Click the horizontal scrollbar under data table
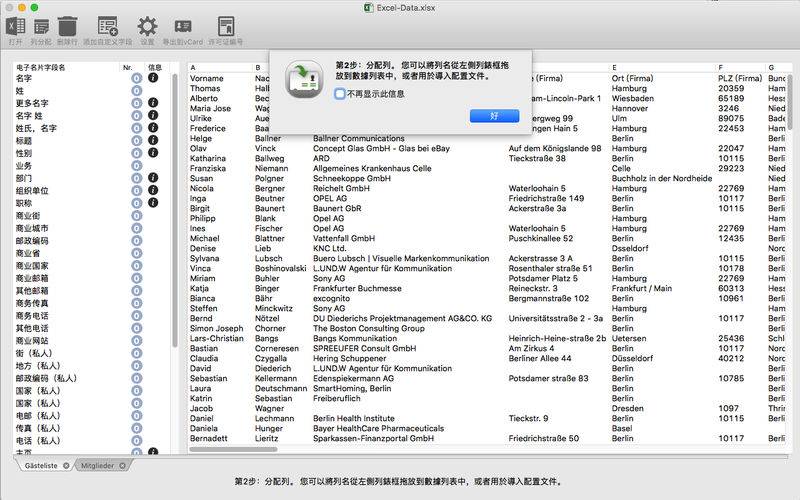The width and height of the screenshot is (800, 500). point(233,449)
